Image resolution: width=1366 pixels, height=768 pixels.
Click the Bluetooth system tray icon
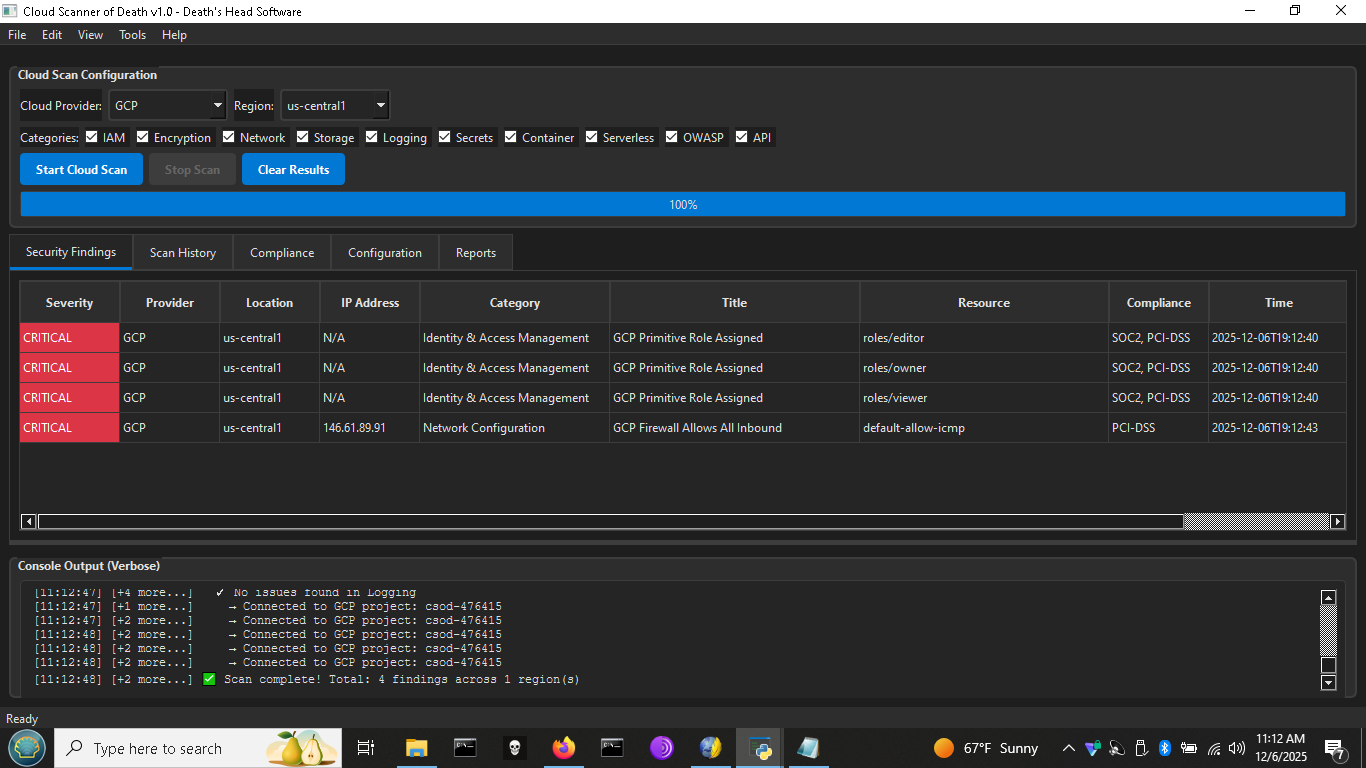(1165, 748)
